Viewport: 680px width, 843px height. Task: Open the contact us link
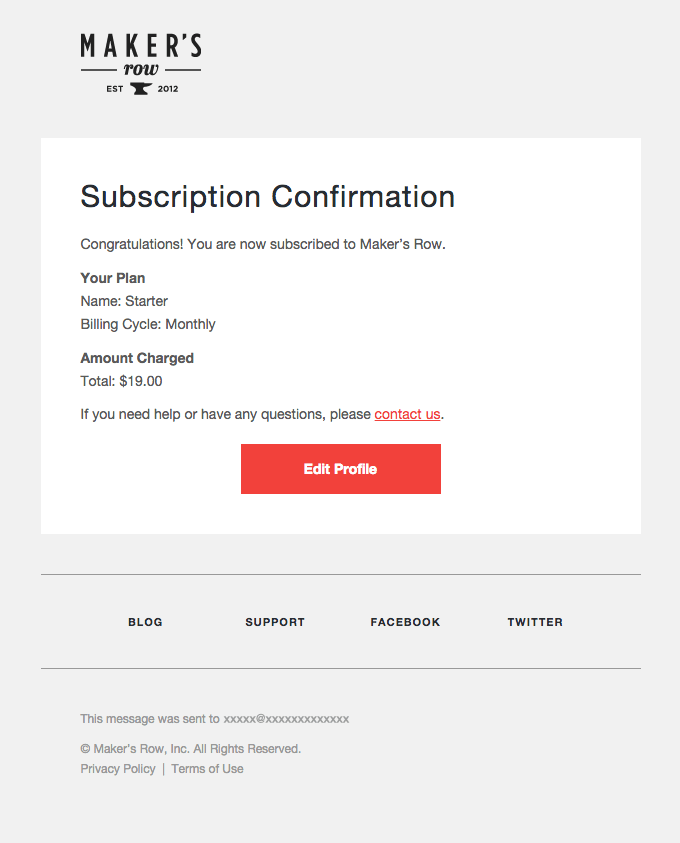[407, 414]
